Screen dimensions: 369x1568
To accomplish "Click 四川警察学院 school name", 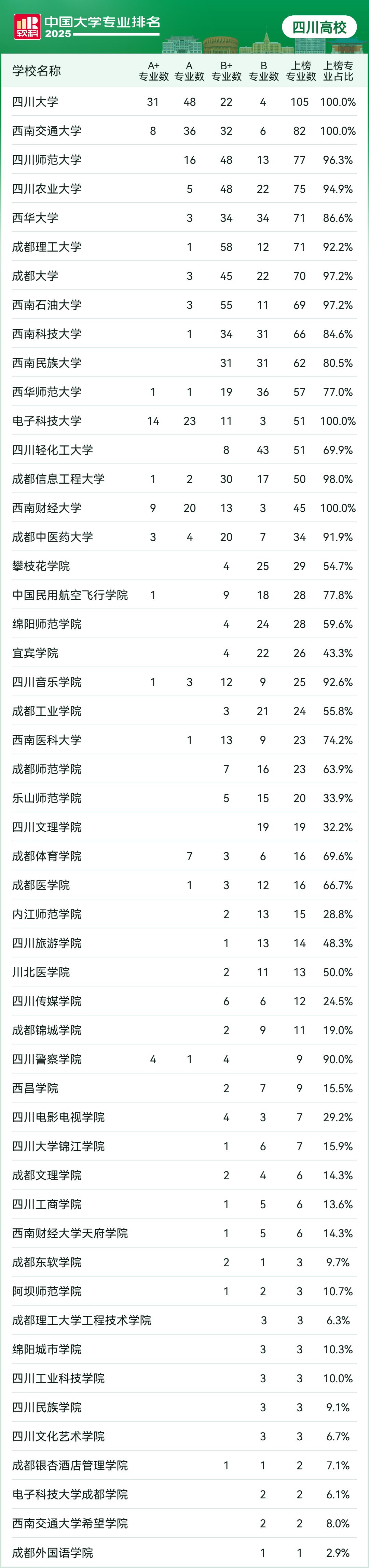I will click(x=47, y=1058).
